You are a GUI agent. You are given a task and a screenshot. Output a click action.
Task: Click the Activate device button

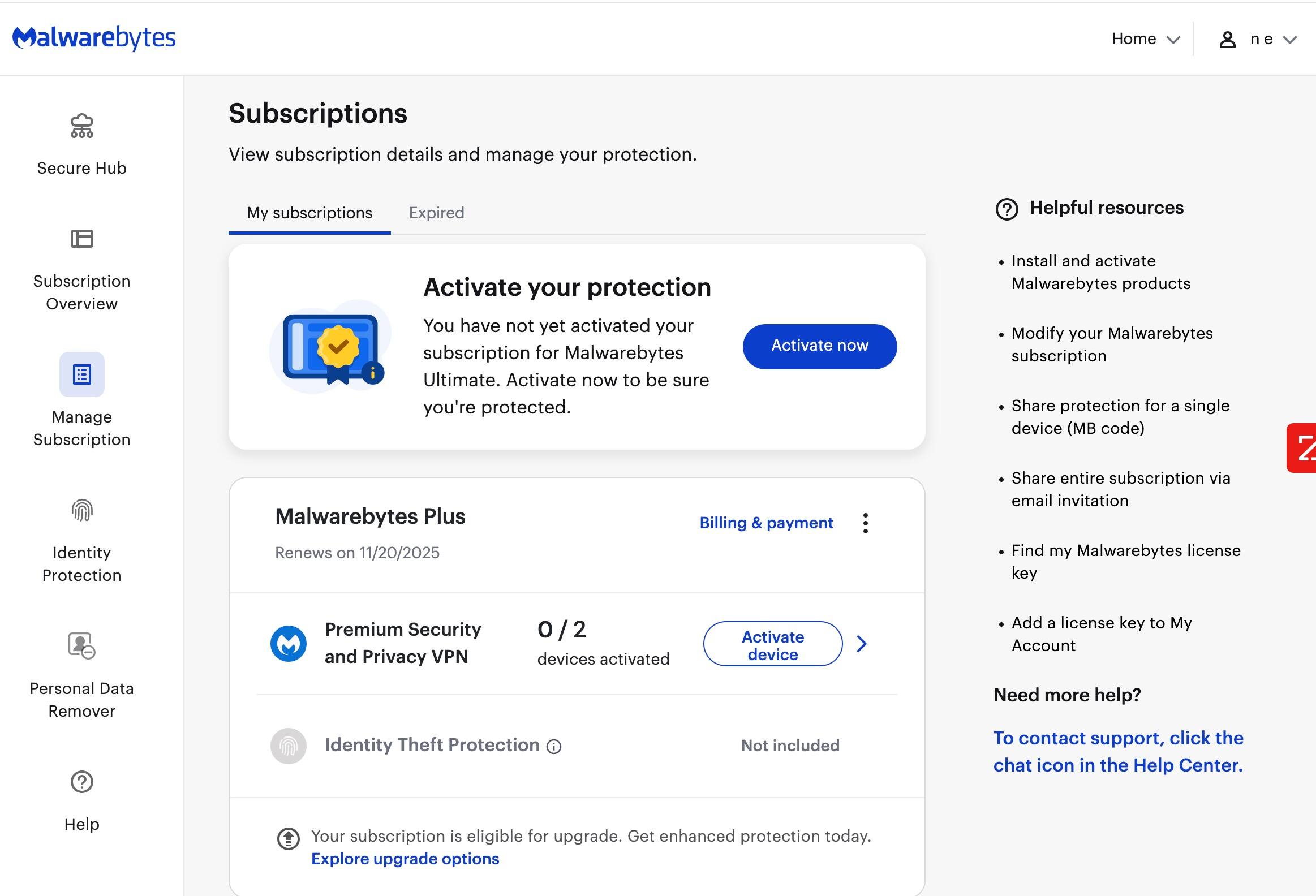[x=772, y=645]
